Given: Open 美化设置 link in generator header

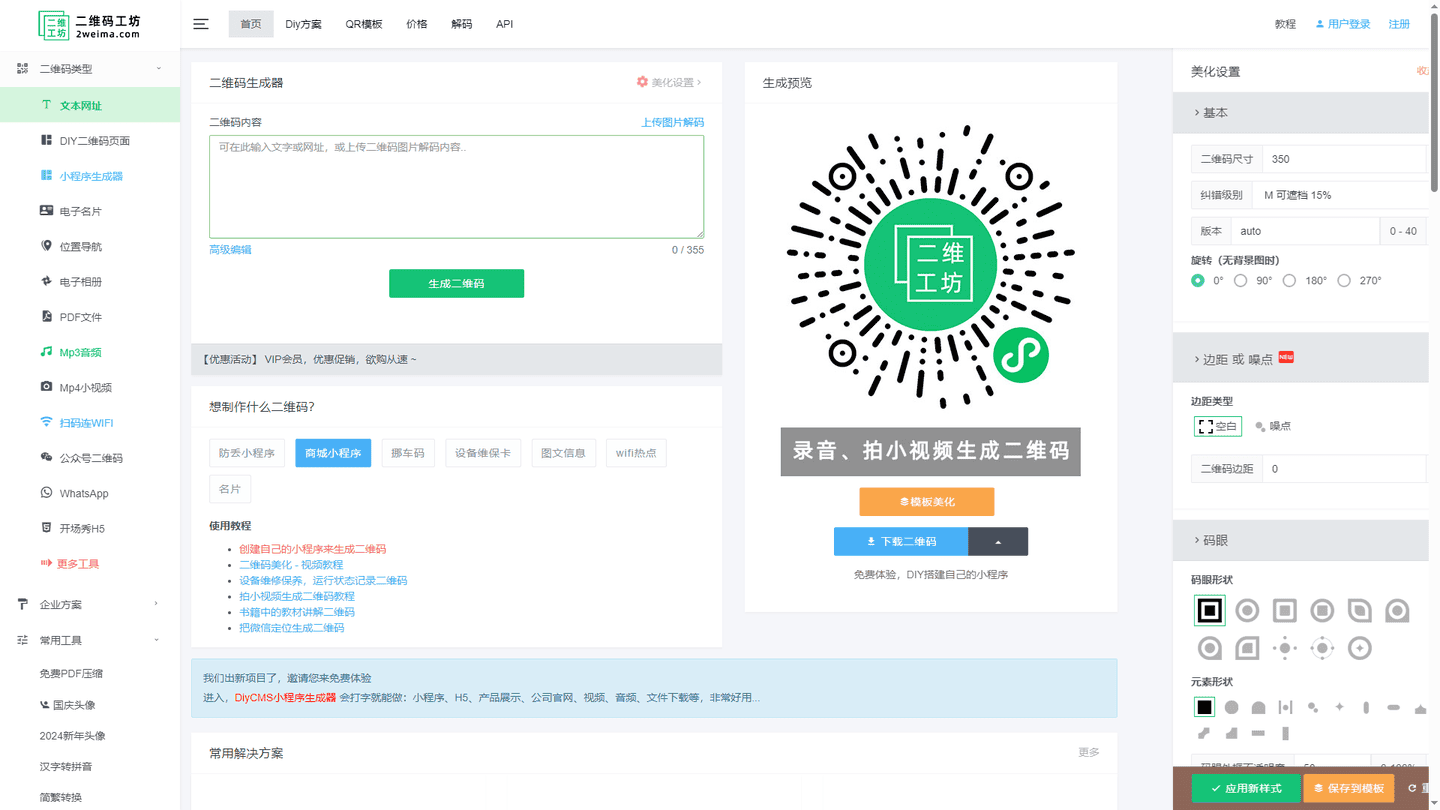Looking at the screenshot, I should [669, 82].
